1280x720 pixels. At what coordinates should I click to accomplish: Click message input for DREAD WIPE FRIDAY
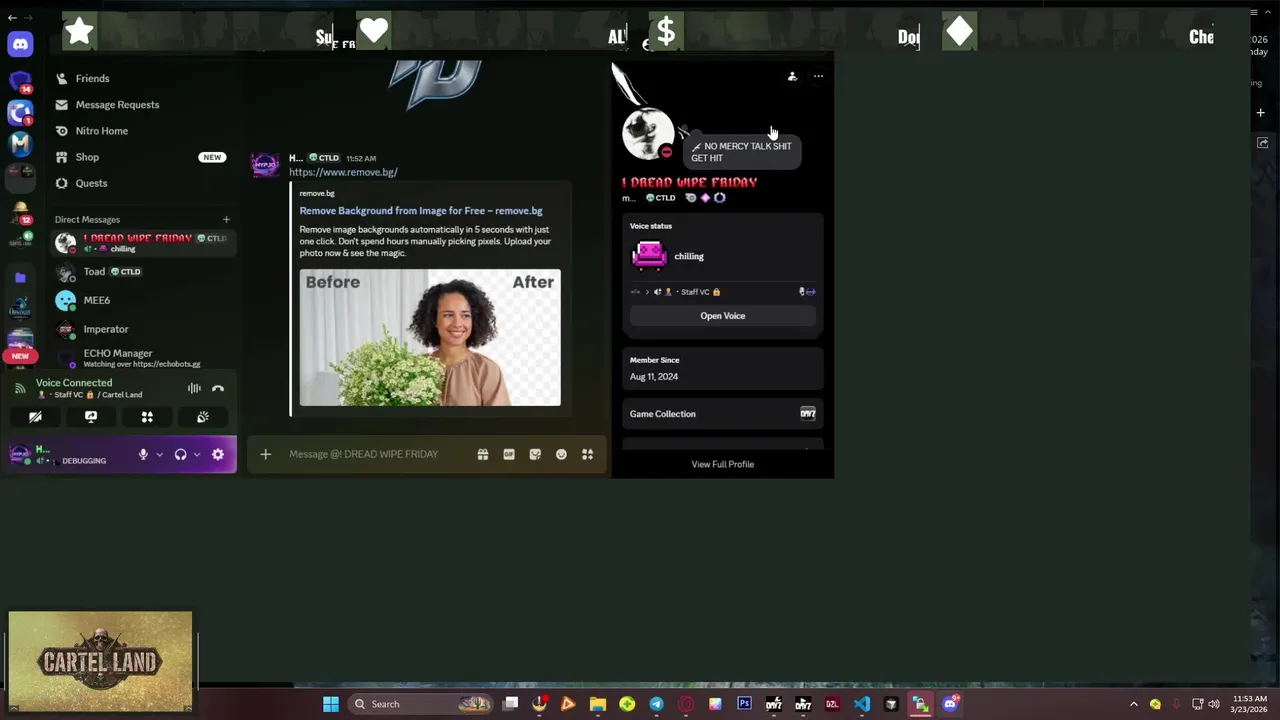click(364, 454)
